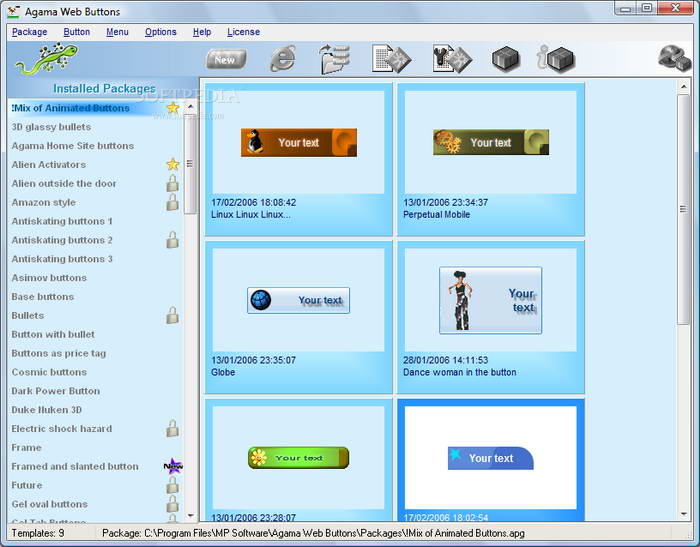Select Antiskating buttons 1 package
The height and width of the screenshot is (547, 700).
tap(62, 221)
